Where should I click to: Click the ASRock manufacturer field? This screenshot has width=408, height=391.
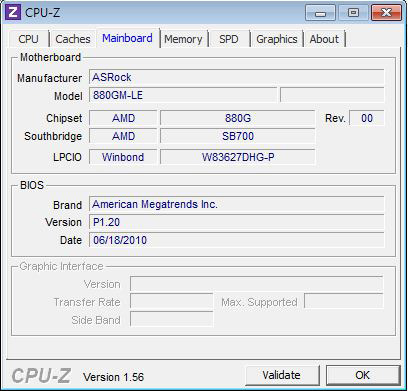tap(236, 77)
